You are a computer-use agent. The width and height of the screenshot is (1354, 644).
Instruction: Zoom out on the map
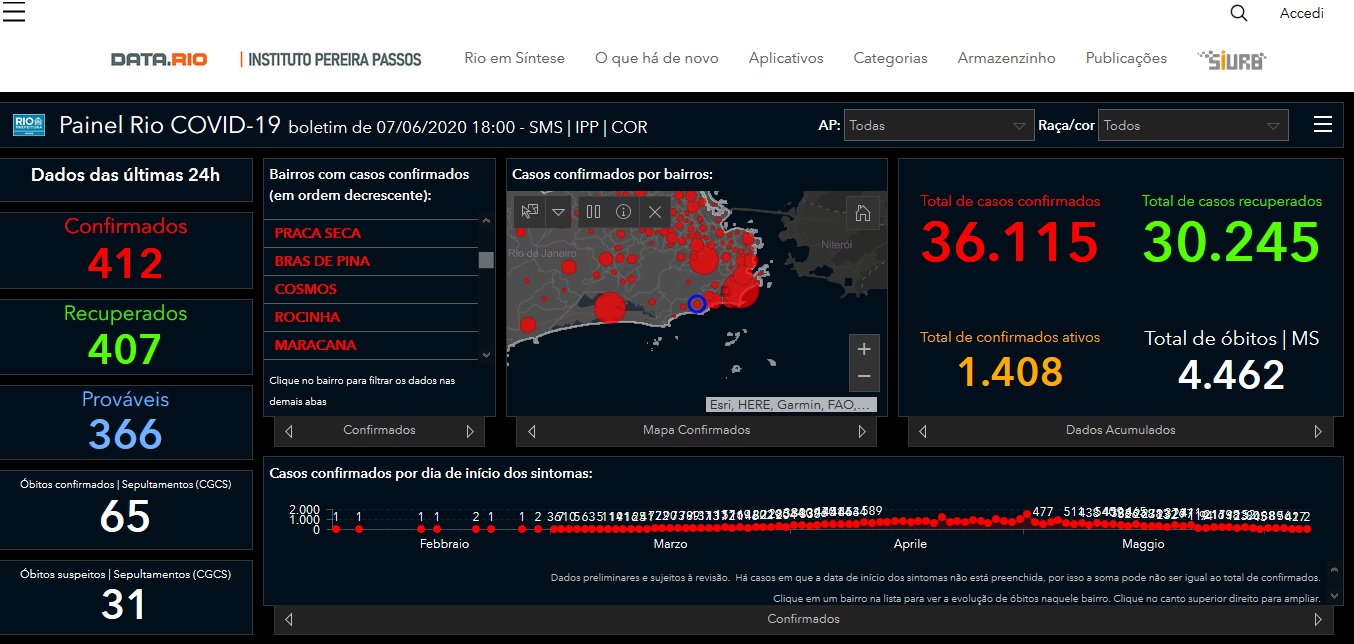click(864, 377)
